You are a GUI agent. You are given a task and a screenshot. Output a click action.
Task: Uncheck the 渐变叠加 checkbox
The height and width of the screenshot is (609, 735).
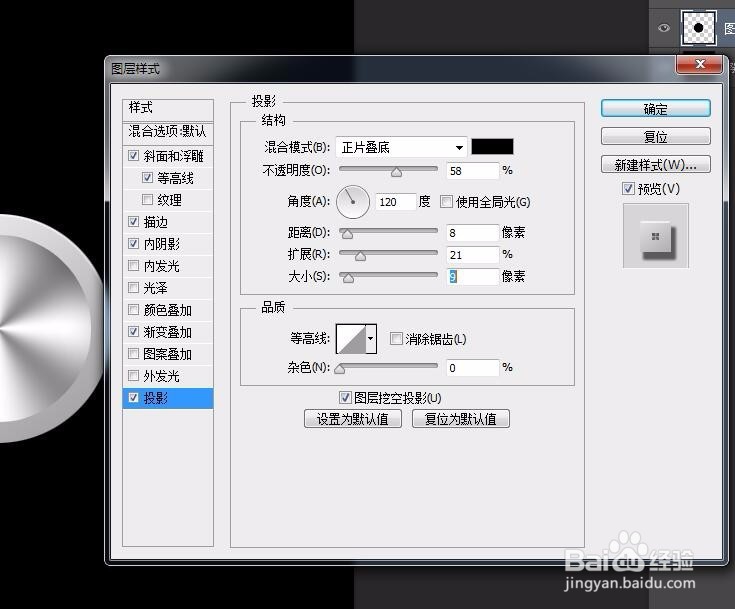click(x=134, y=331)
